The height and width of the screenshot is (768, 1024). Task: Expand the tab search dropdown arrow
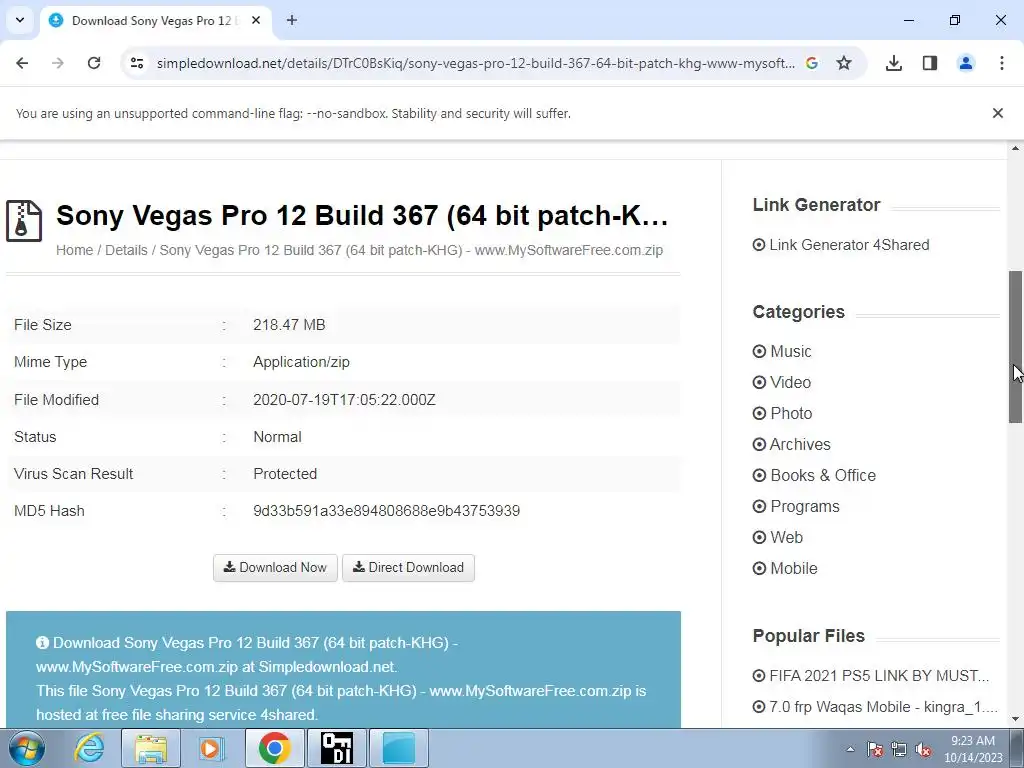20,20
